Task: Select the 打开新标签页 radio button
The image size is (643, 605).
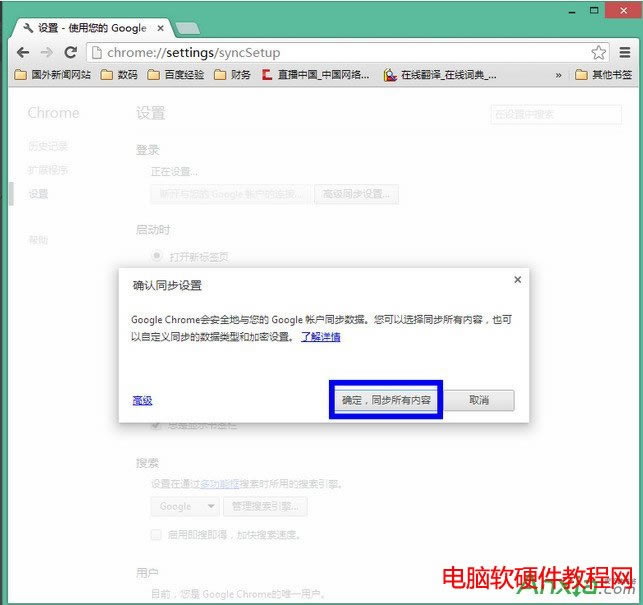Action: (x=156, y=256)
